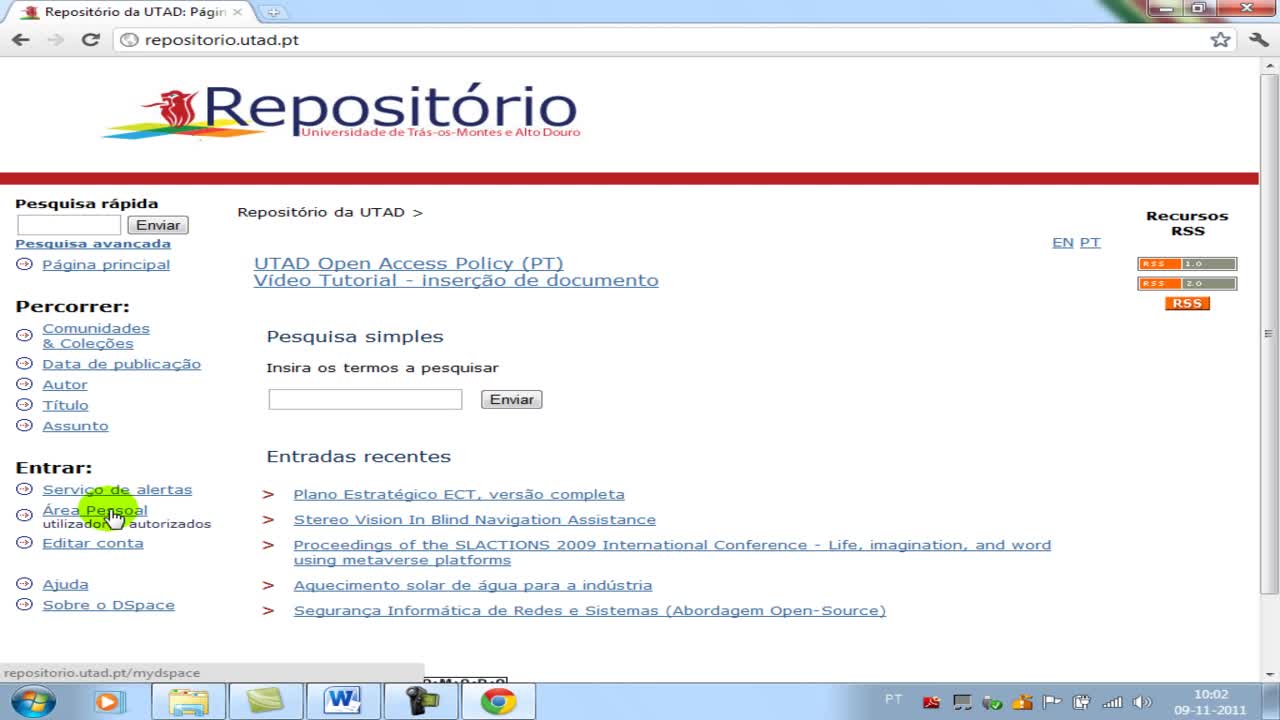Image resolution: width=1280 pixels, height=720 pixels.
Task: Open Plano Estratégico ECT, versão completa
Action: (459, 494)
